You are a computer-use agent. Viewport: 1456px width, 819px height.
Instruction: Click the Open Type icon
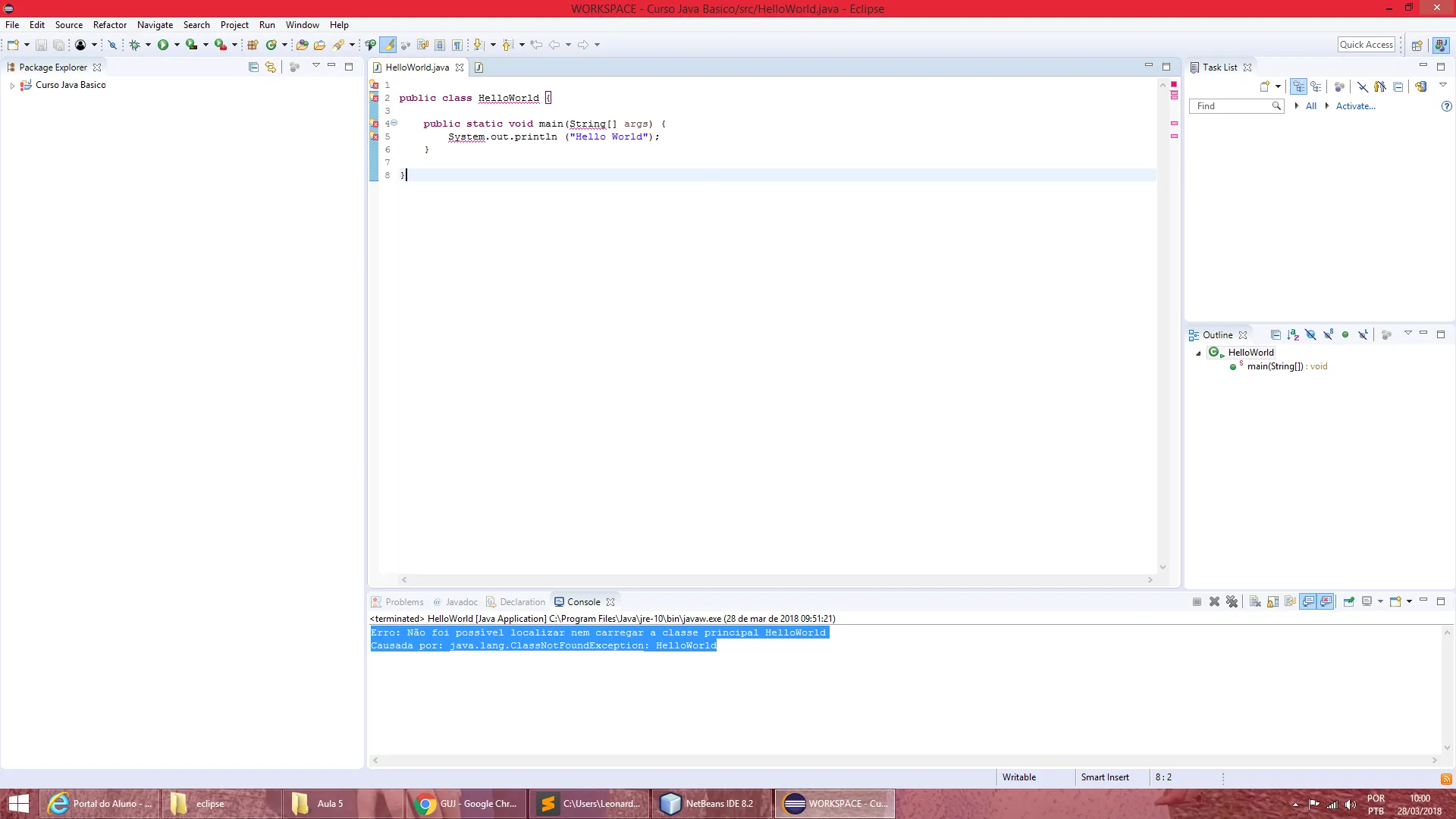tap(302, 45)
